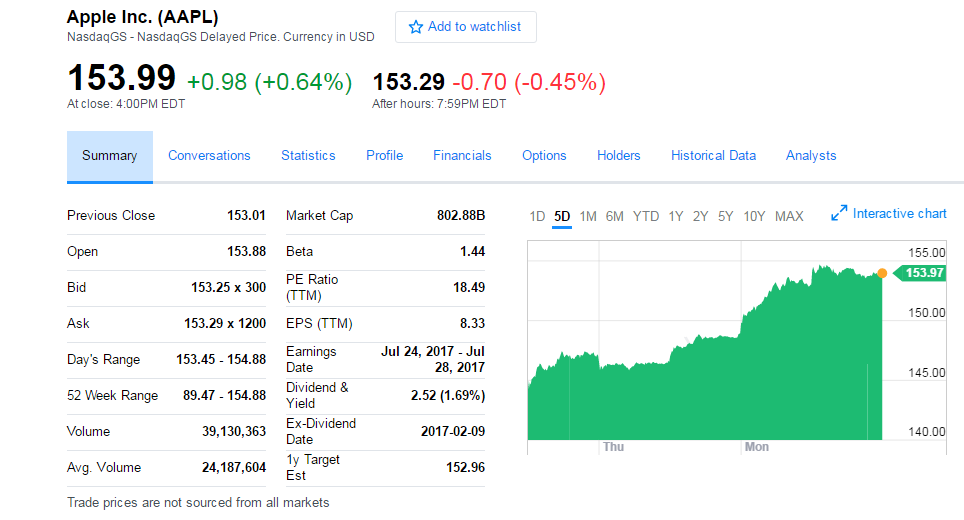
Task: Click the +0.98 (+0.64%) change text
Action: pos(269,82)
